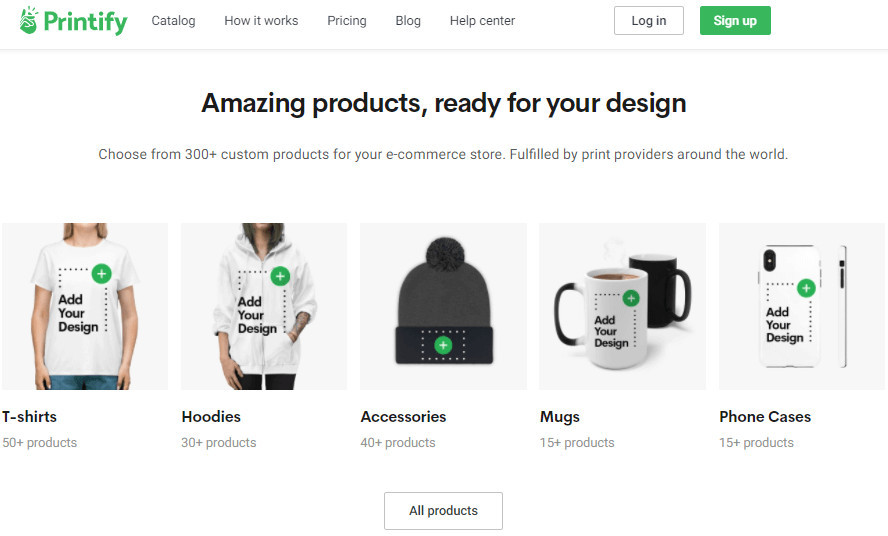Screen dimensions: 888x536
Task: Click green plus icon on T-shirt
Action: (101, 274)
